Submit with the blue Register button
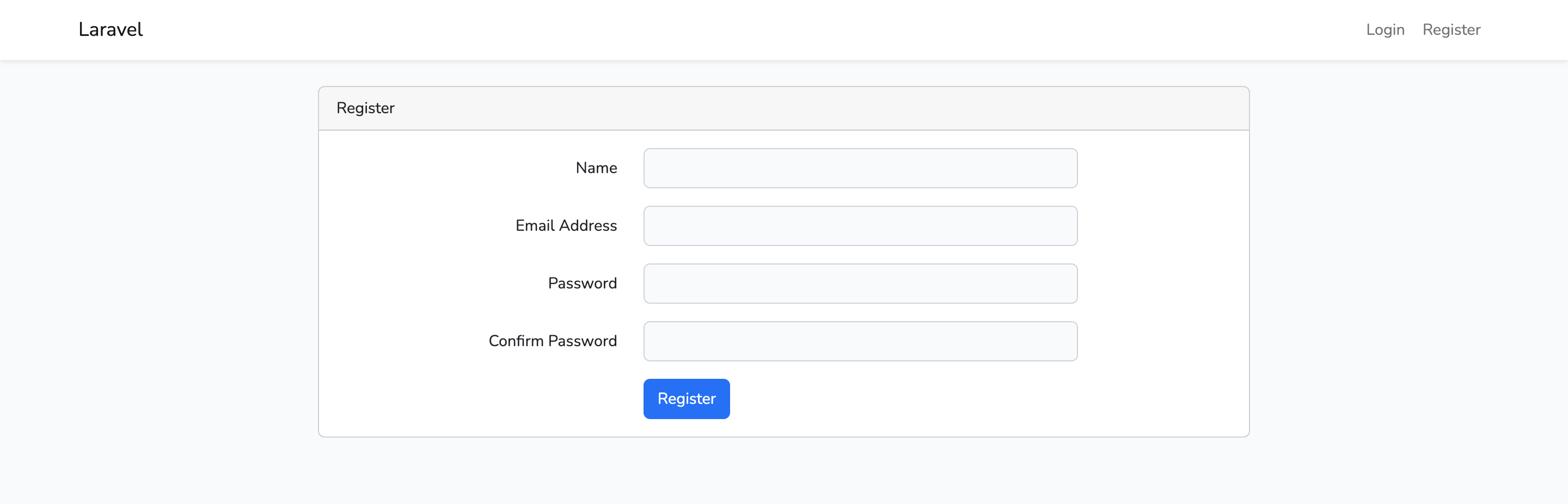This screenshot has width=1568, height=504. pos(686,399)
